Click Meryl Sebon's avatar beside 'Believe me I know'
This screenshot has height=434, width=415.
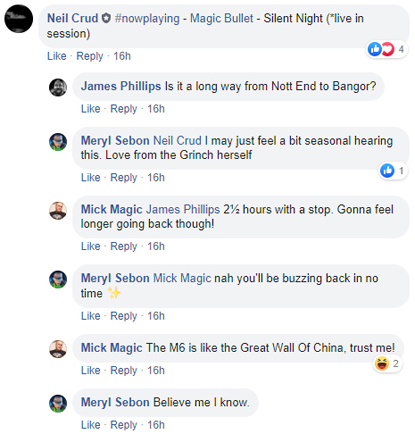58,403
